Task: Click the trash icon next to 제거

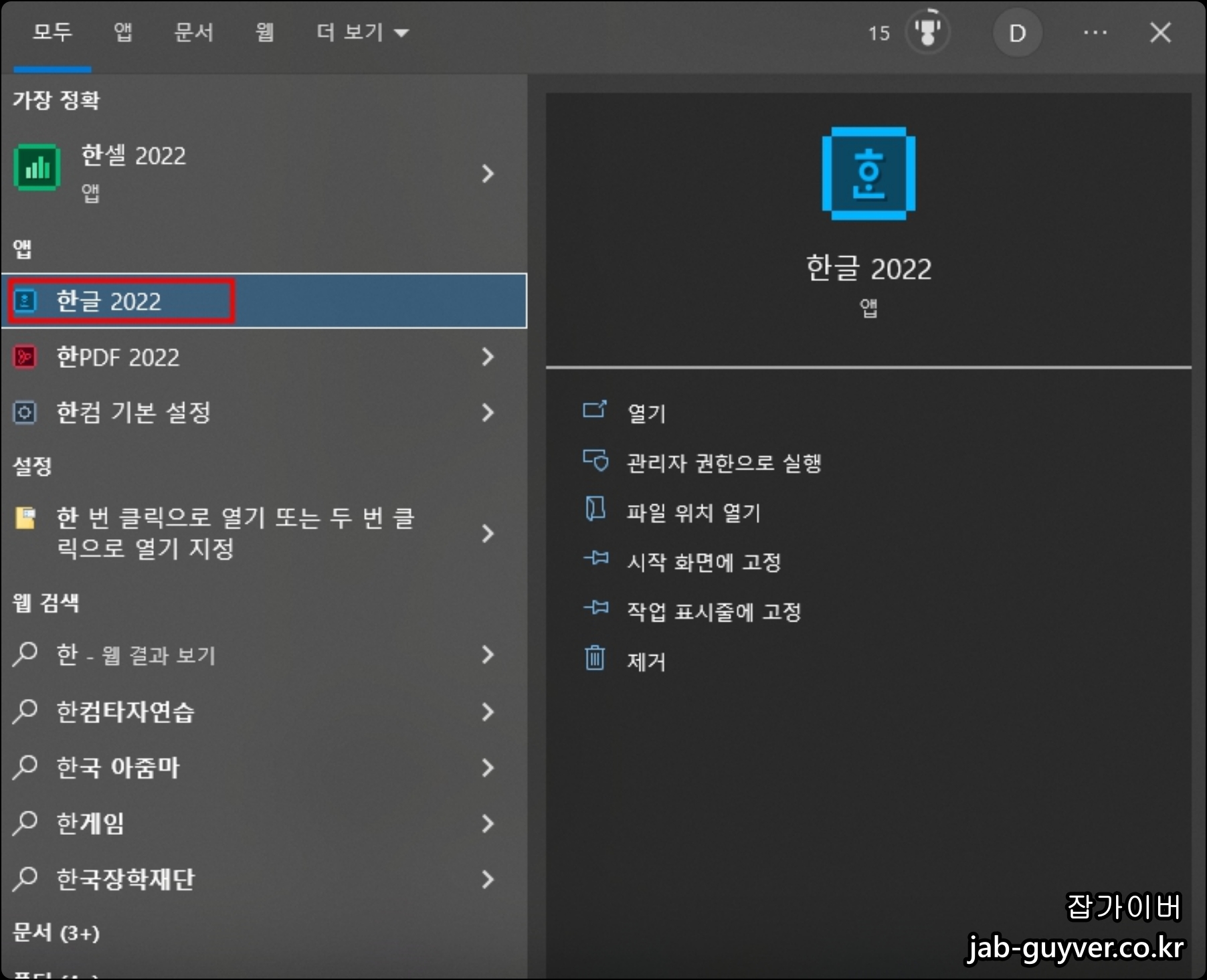Action: coord(595,658)
